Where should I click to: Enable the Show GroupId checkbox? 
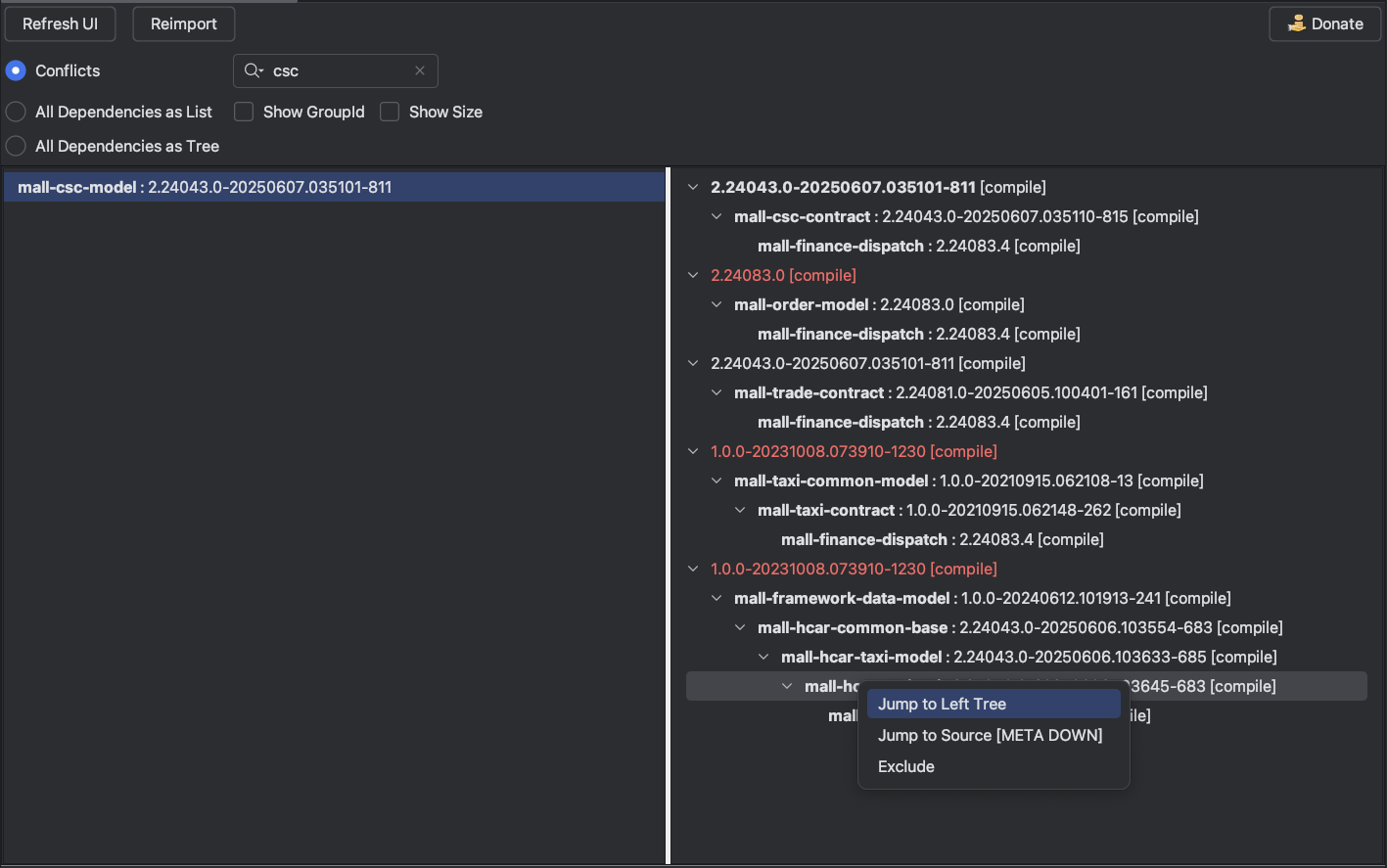pyautogui.click(x=244, y=112)
